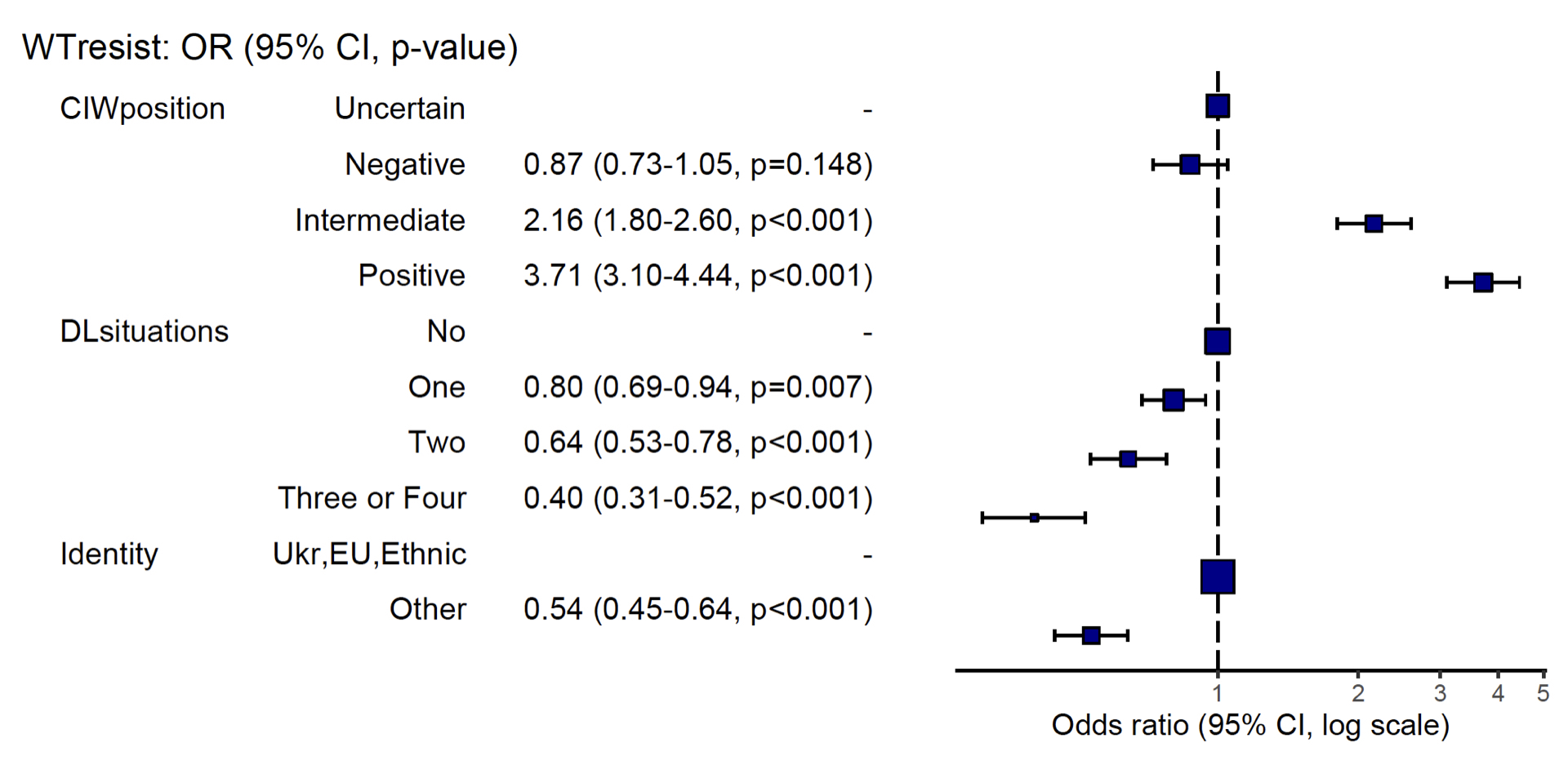The height and width of the screenshot is (765, 1568).
Task: Select the DLsituations variable label
Action: pos(145,331)
